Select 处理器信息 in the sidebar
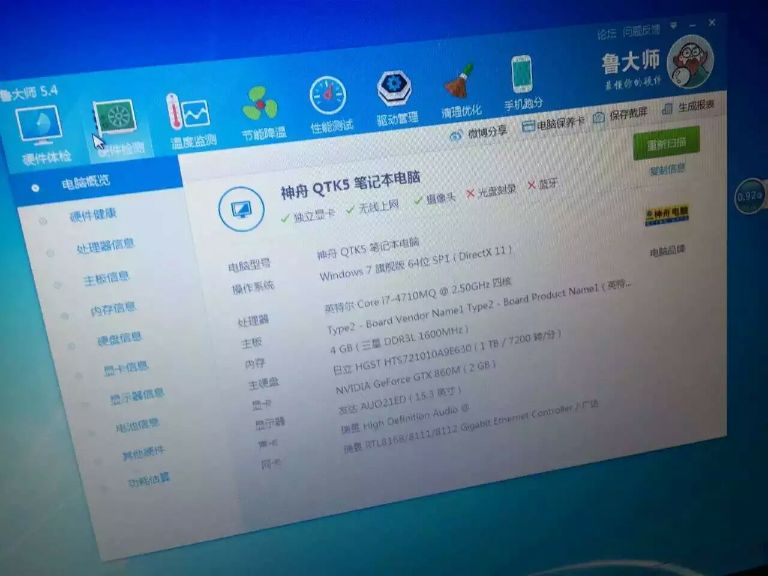Viewport: 768px width, 576px height. tap(105, 246)
